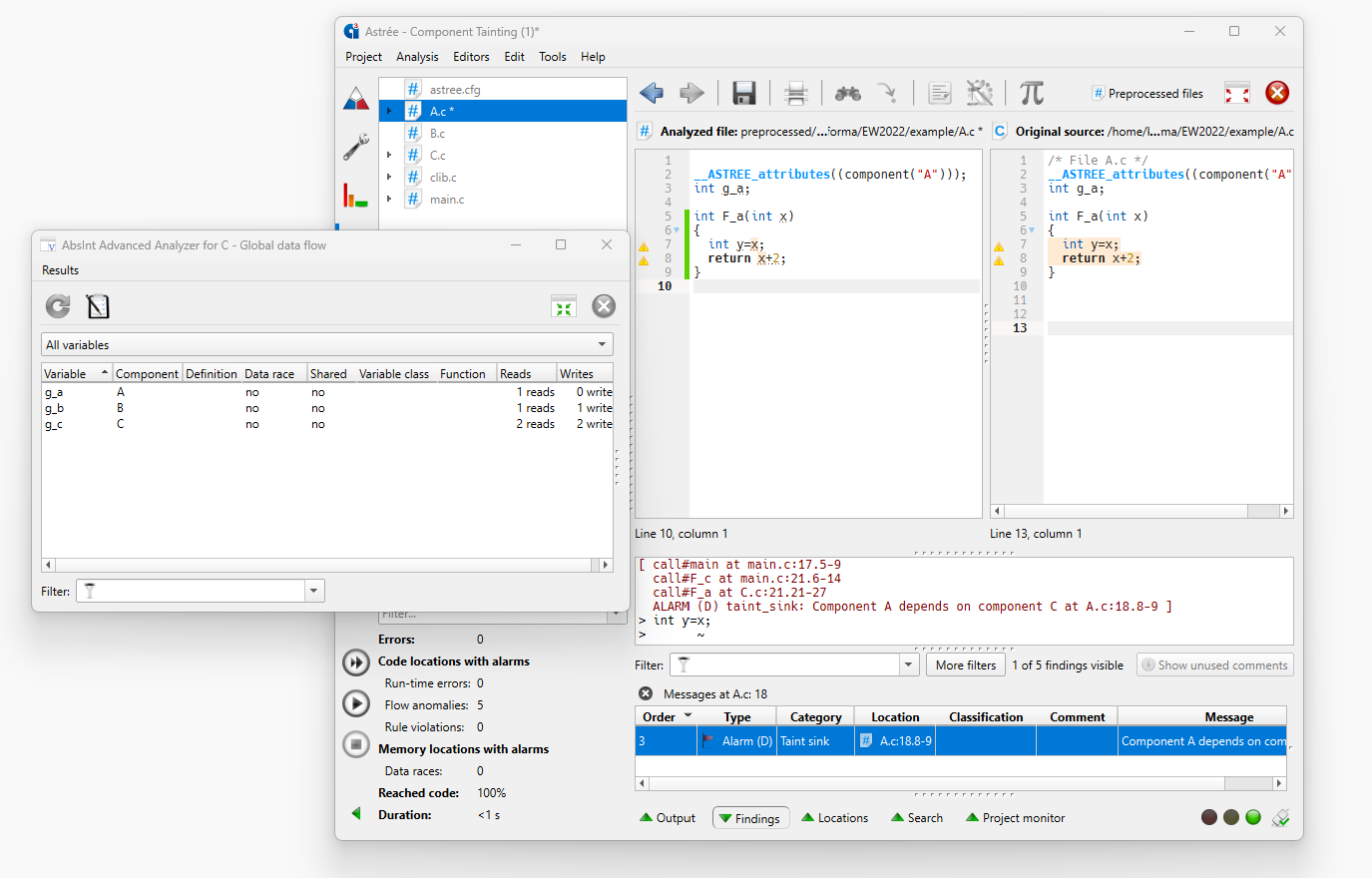The image size is (1372, 878).
Task: Open the Tools menu
Action: (553, 57)
